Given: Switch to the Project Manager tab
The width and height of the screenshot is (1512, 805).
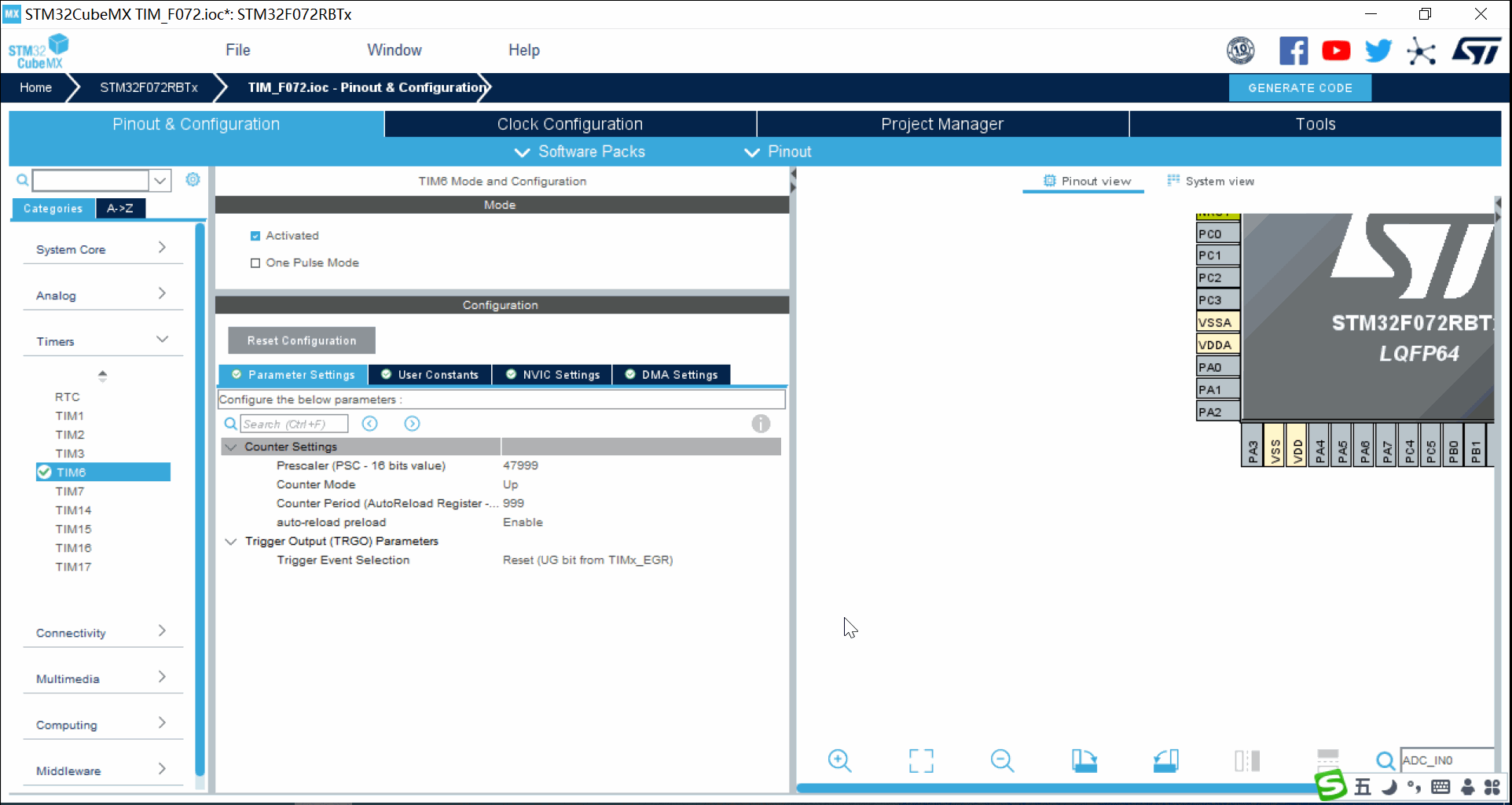Looking at the screenshot, I should click(942, 124).
